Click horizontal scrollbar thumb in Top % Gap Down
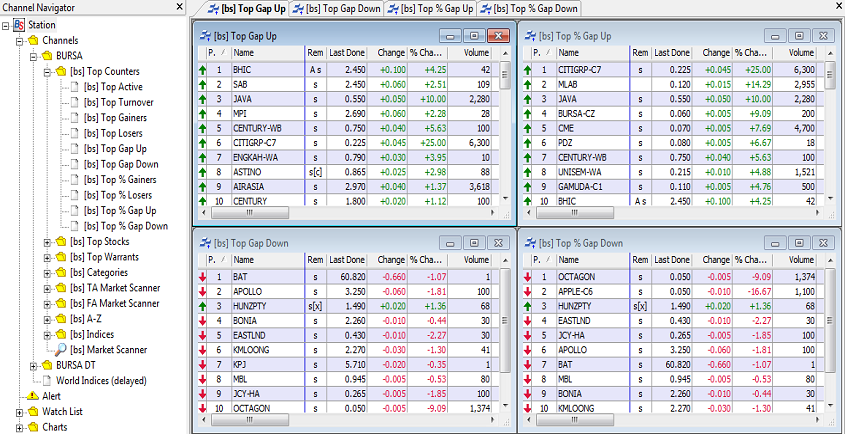The width and height of the screenshot is (845, 434). pos(574,419)
